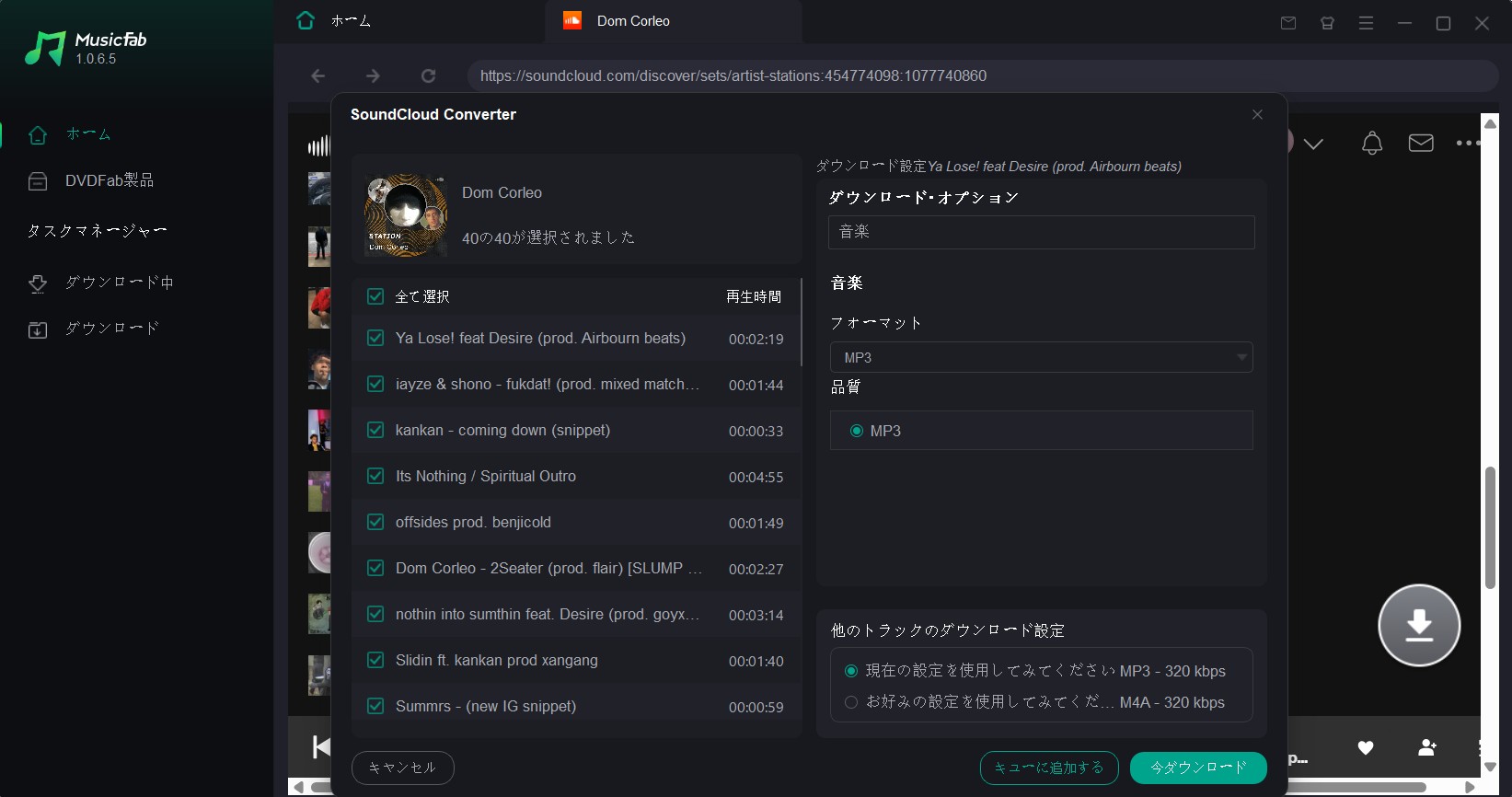Open the 音楽 download option field
The height and width of the screenshot is (797, 1512).
[x=1041, y=232]
